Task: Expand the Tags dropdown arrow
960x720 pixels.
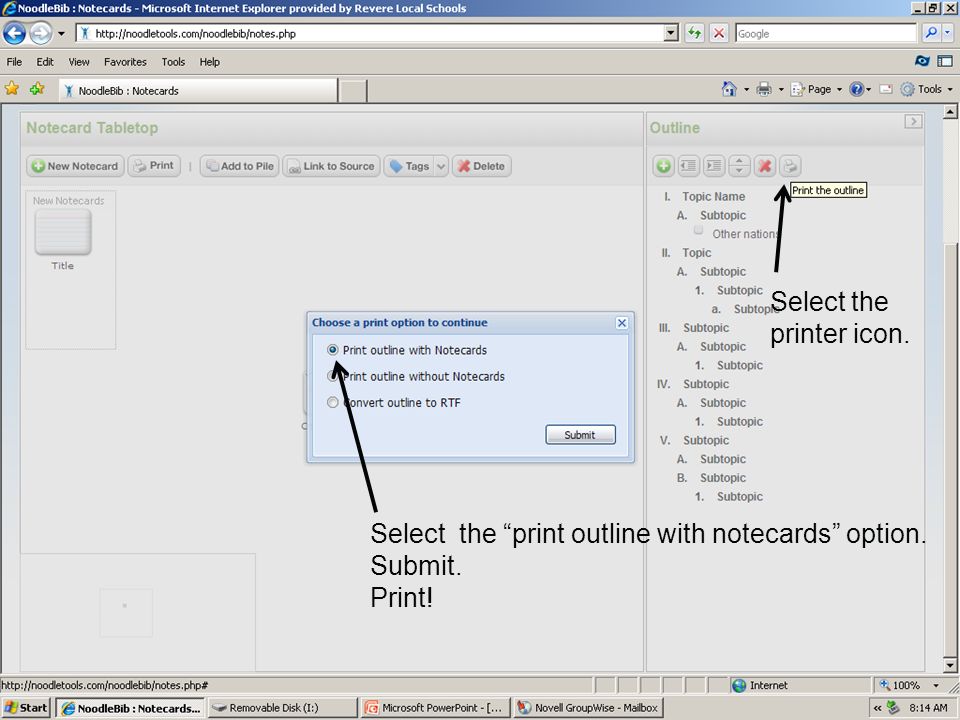Action: coord(441,166)
